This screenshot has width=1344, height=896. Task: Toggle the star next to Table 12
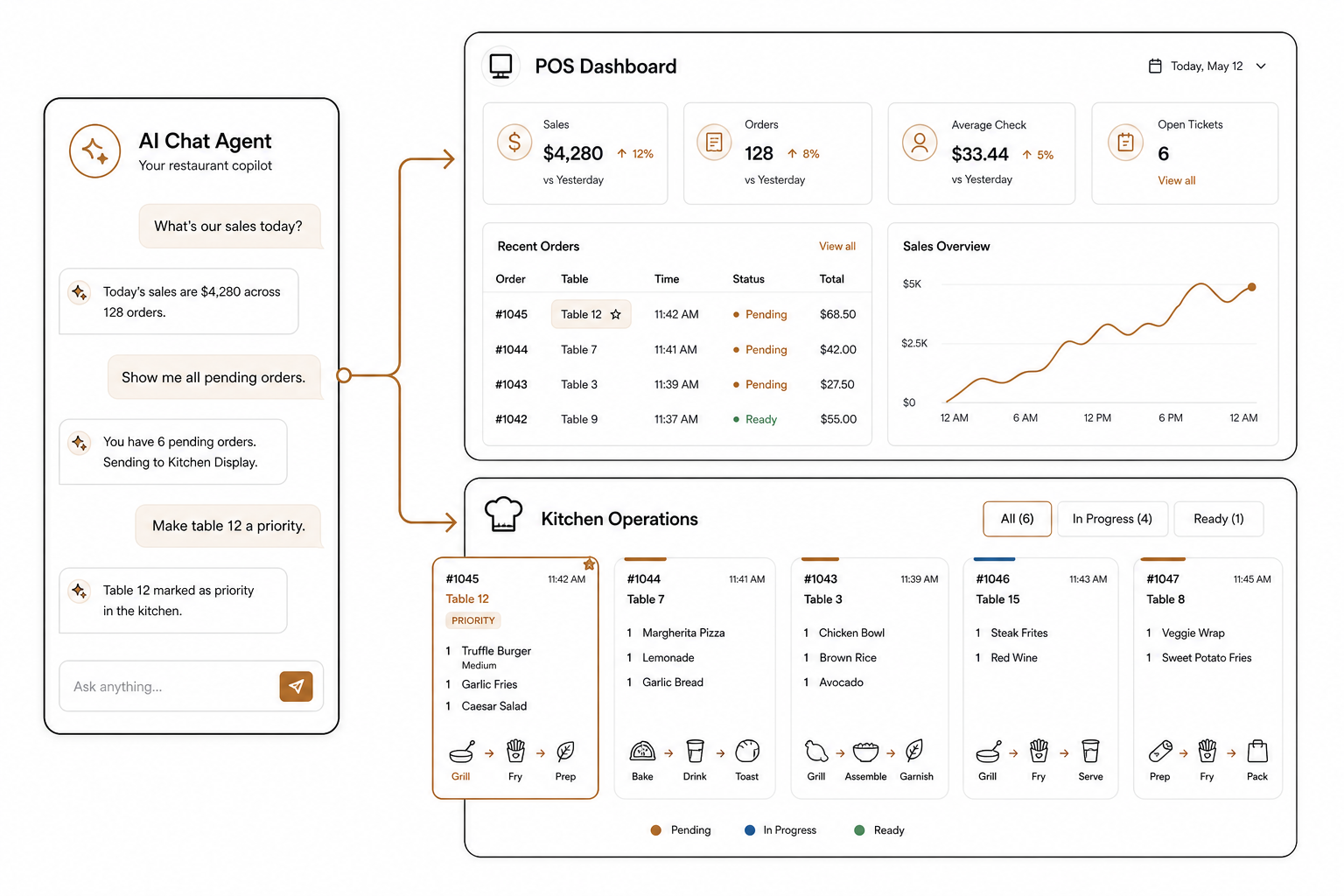pos(616,314)
